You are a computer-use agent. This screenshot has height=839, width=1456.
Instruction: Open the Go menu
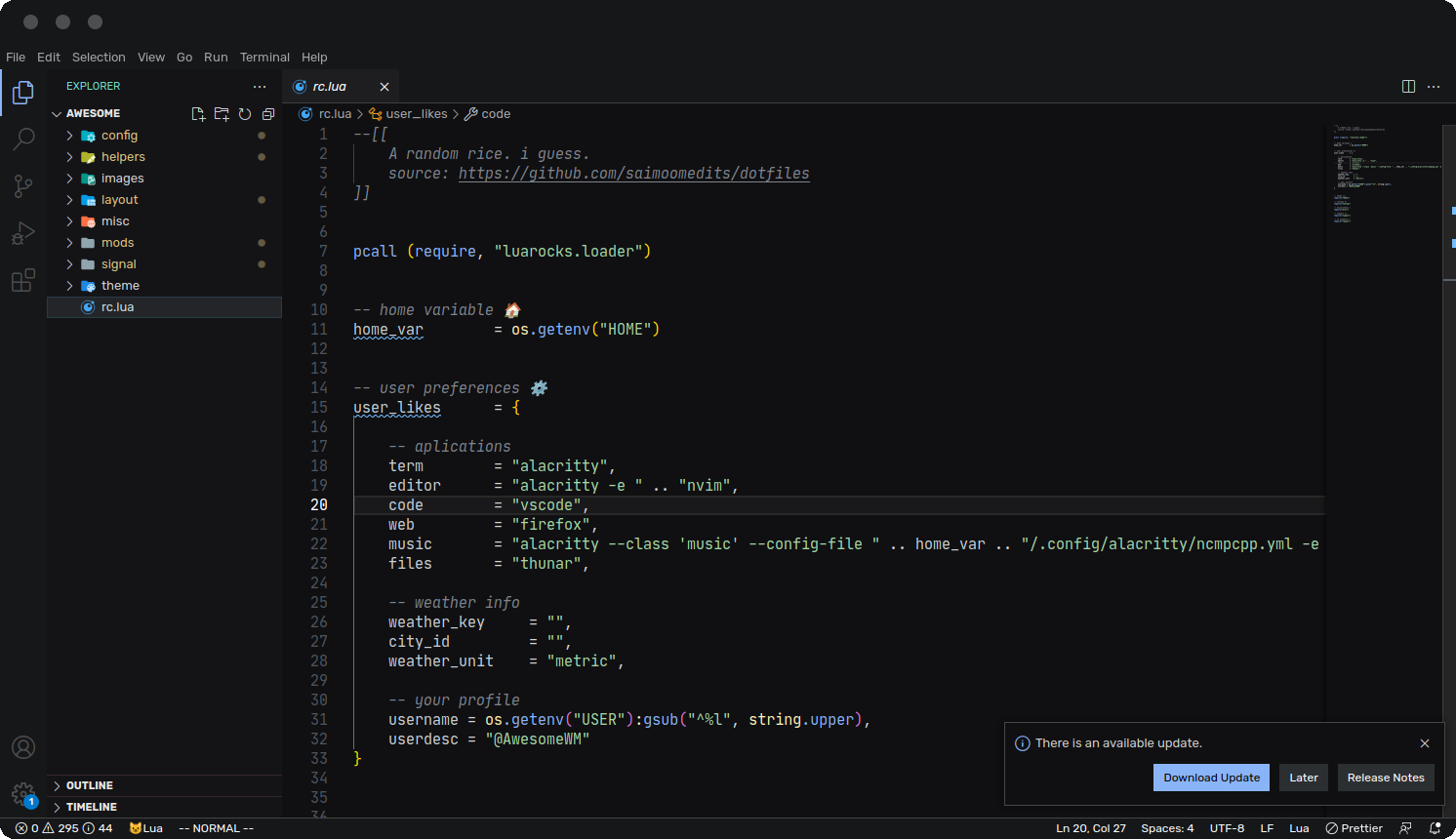(x=184, y=58)
